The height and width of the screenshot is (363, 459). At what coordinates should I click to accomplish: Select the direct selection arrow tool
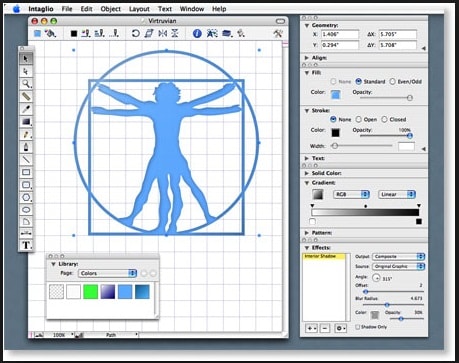26,71
